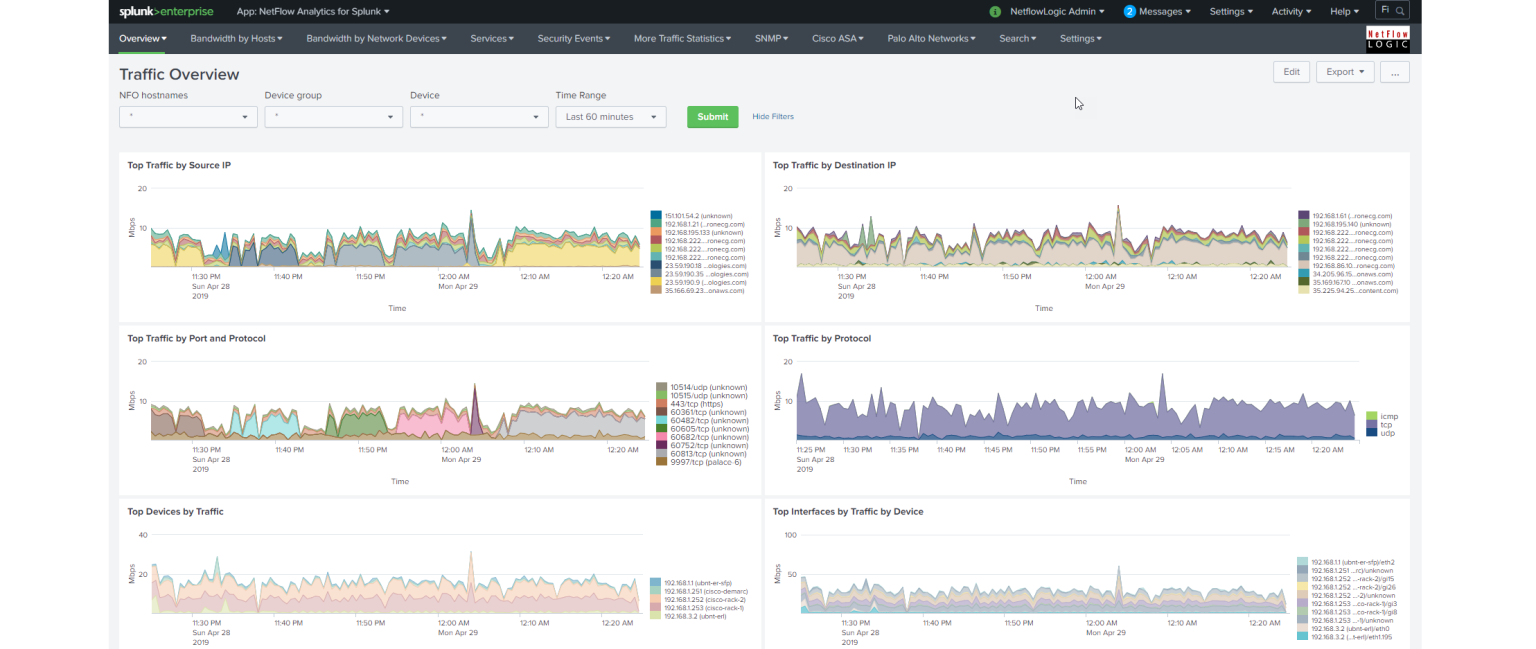Screen dimensions: 1536x649
Task: Open the Export dropdown button
Action: 1344,71
